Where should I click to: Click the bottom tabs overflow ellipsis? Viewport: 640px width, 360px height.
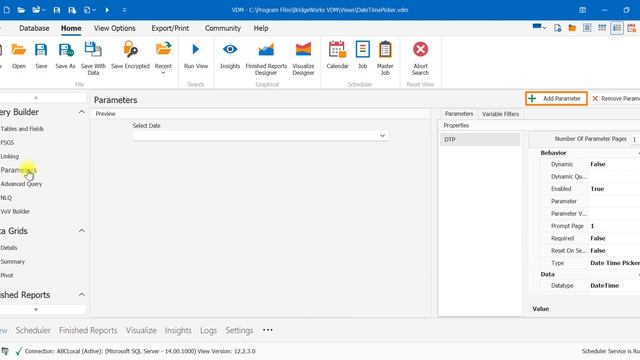click(x=268, y=330)
